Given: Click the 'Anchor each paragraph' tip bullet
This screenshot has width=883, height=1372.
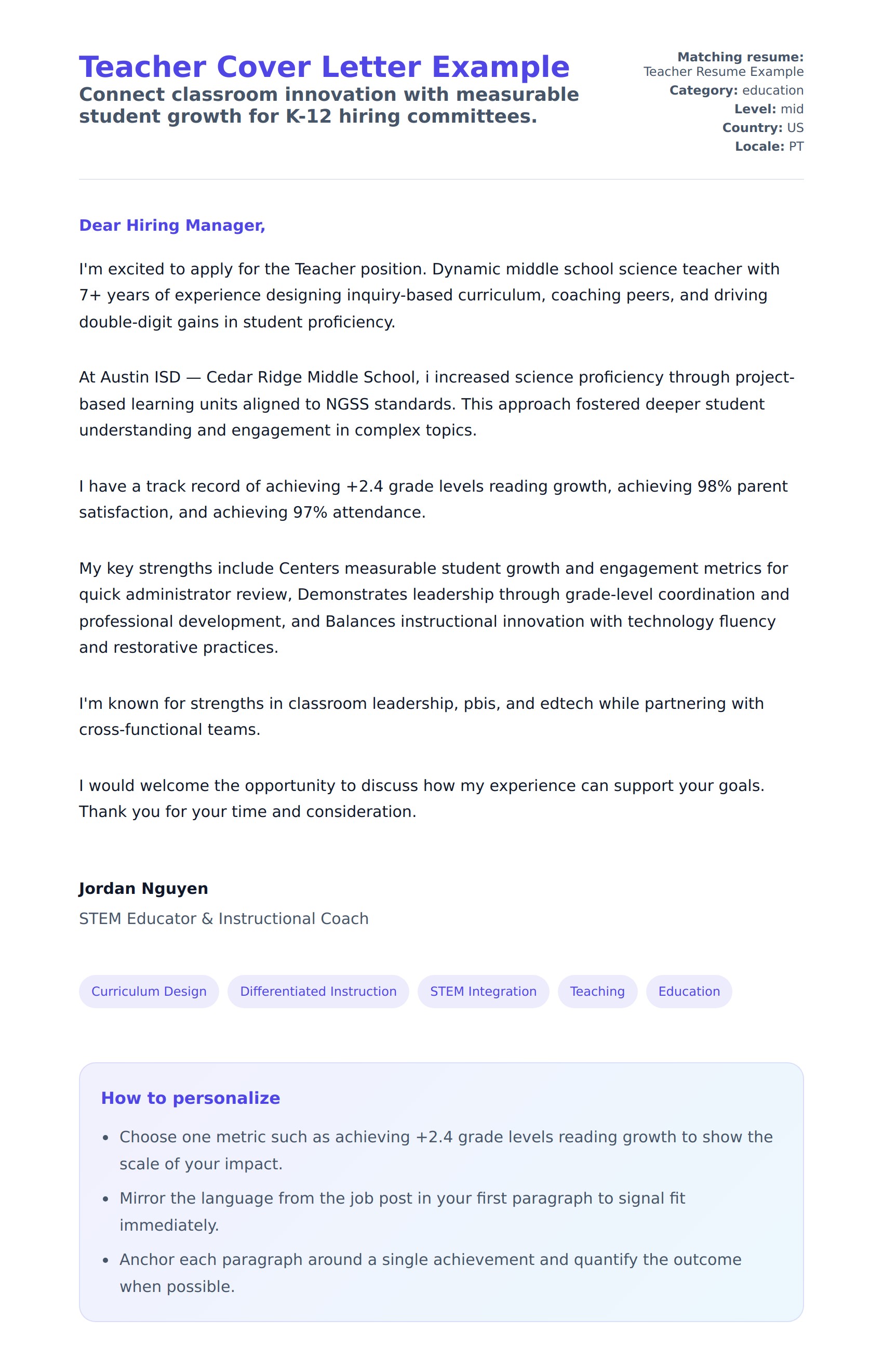Looking at the screenshot, I should point(430,1273).
